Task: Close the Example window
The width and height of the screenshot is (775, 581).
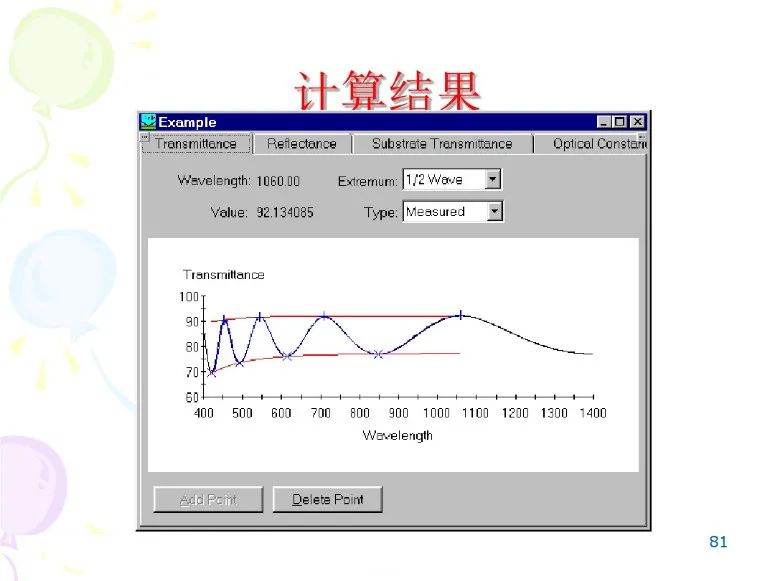Action: tap(637, 122)
